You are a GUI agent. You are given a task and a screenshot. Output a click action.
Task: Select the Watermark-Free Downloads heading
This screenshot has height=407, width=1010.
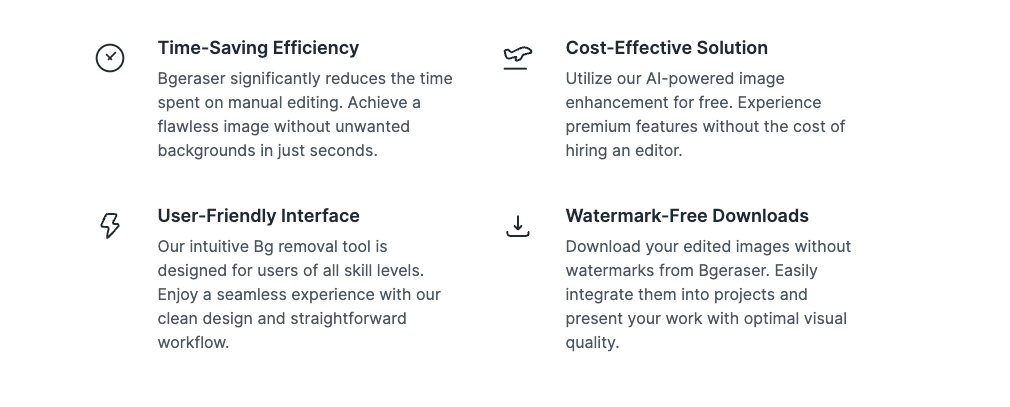tap(687, 216)
